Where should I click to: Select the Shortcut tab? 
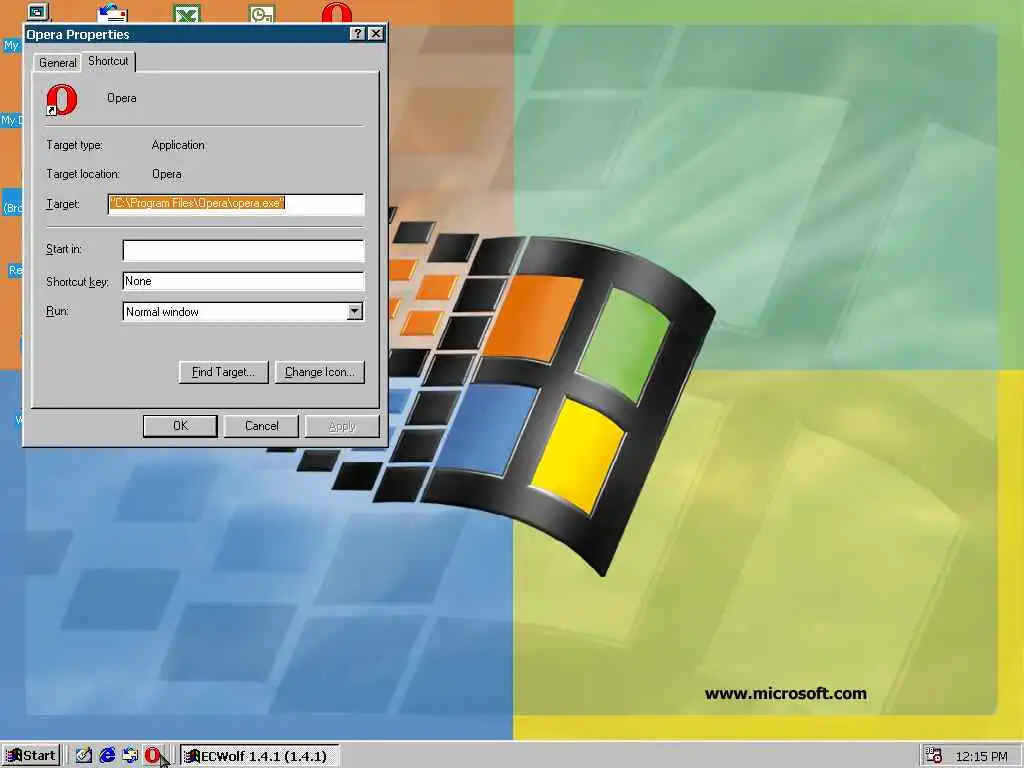[108, 61]
